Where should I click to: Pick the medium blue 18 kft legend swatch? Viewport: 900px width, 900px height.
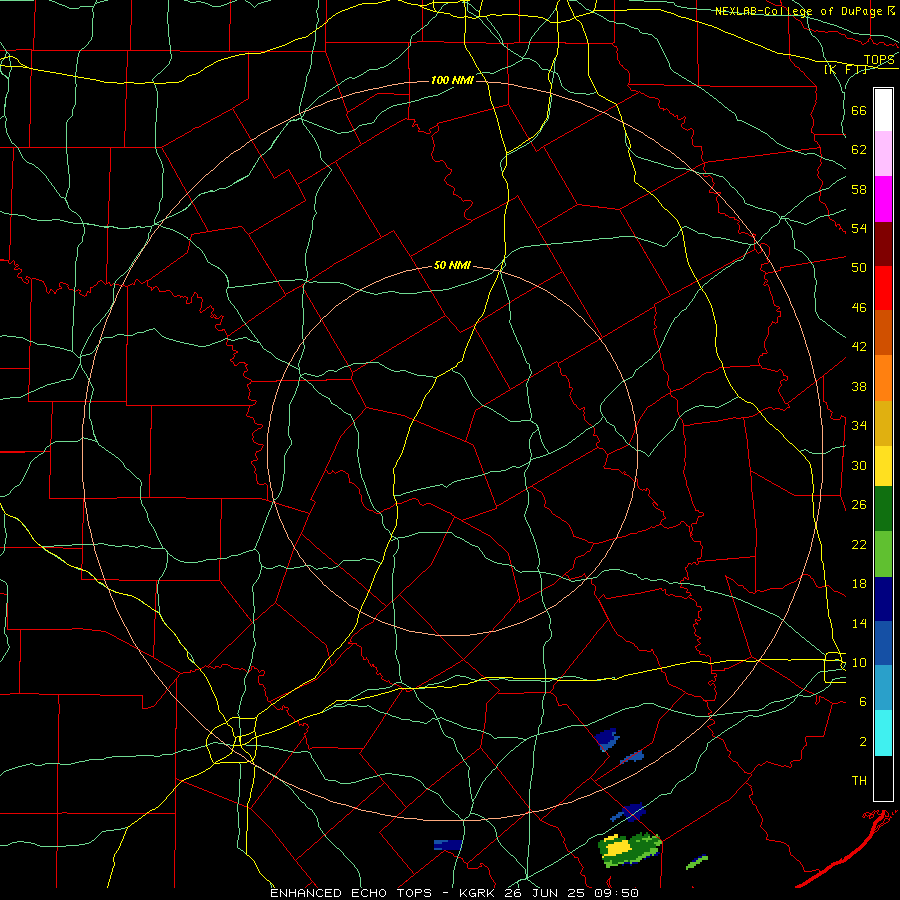point(883,643)
